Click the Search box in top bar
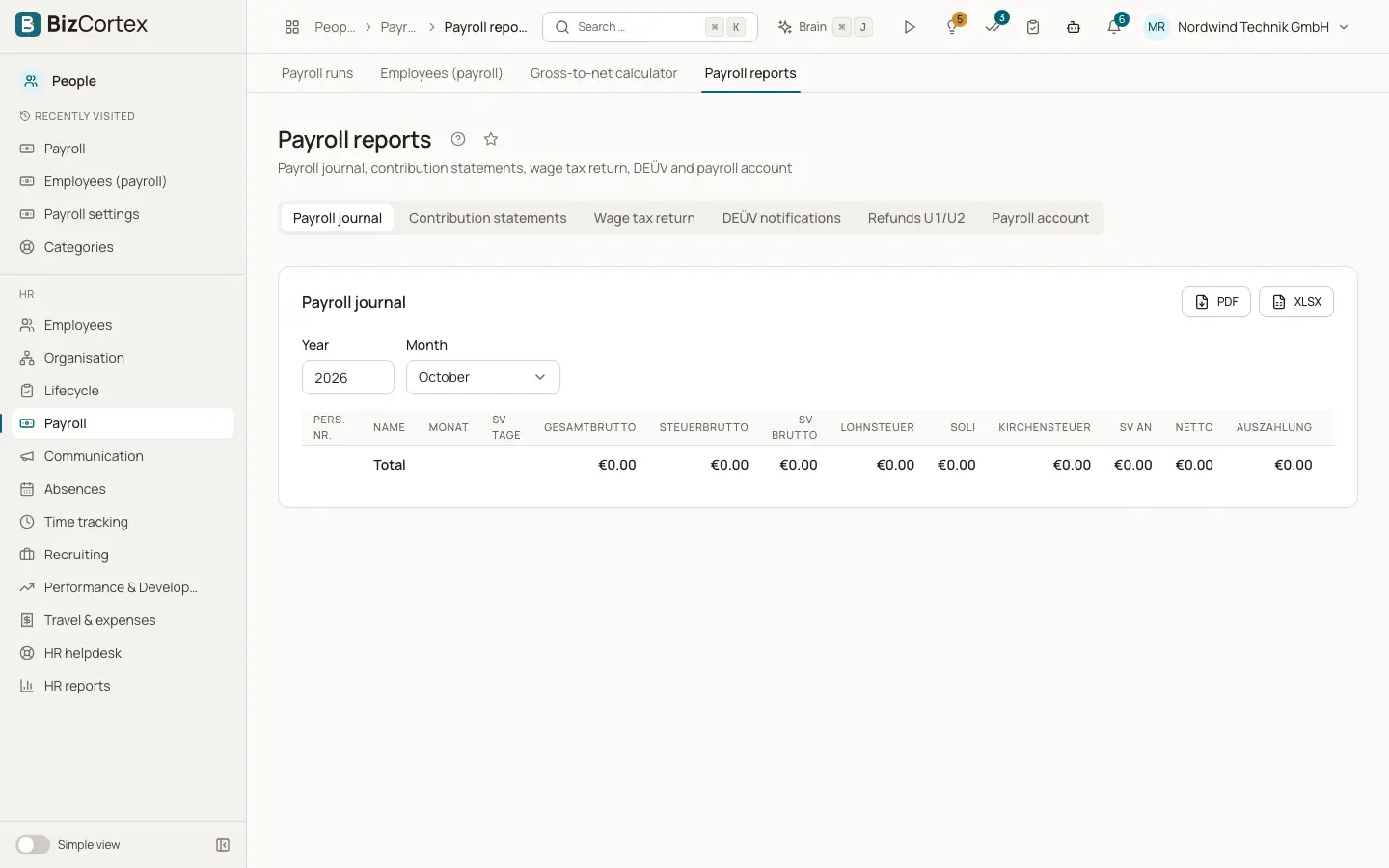The width and height of the screenshot is (1389, 868). coord(650,27)
